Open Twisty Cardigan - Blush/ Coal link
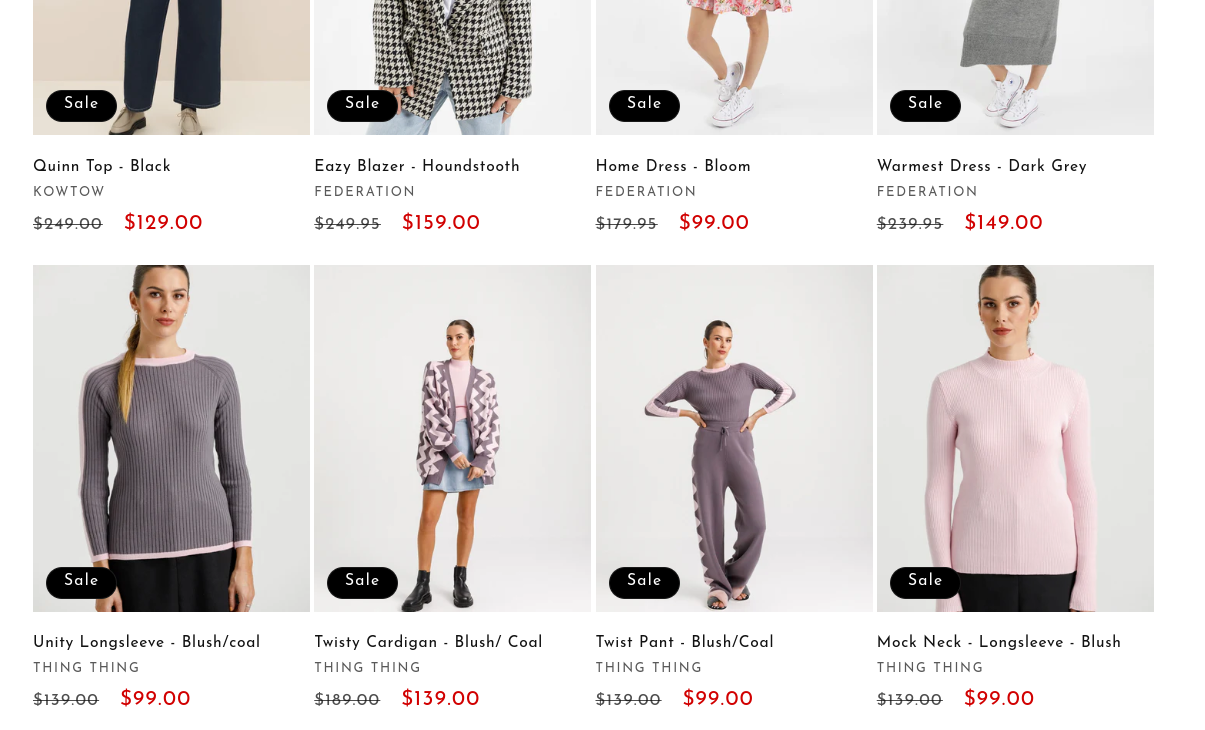This screenshot has width=1205, height=730. (428, 643)
